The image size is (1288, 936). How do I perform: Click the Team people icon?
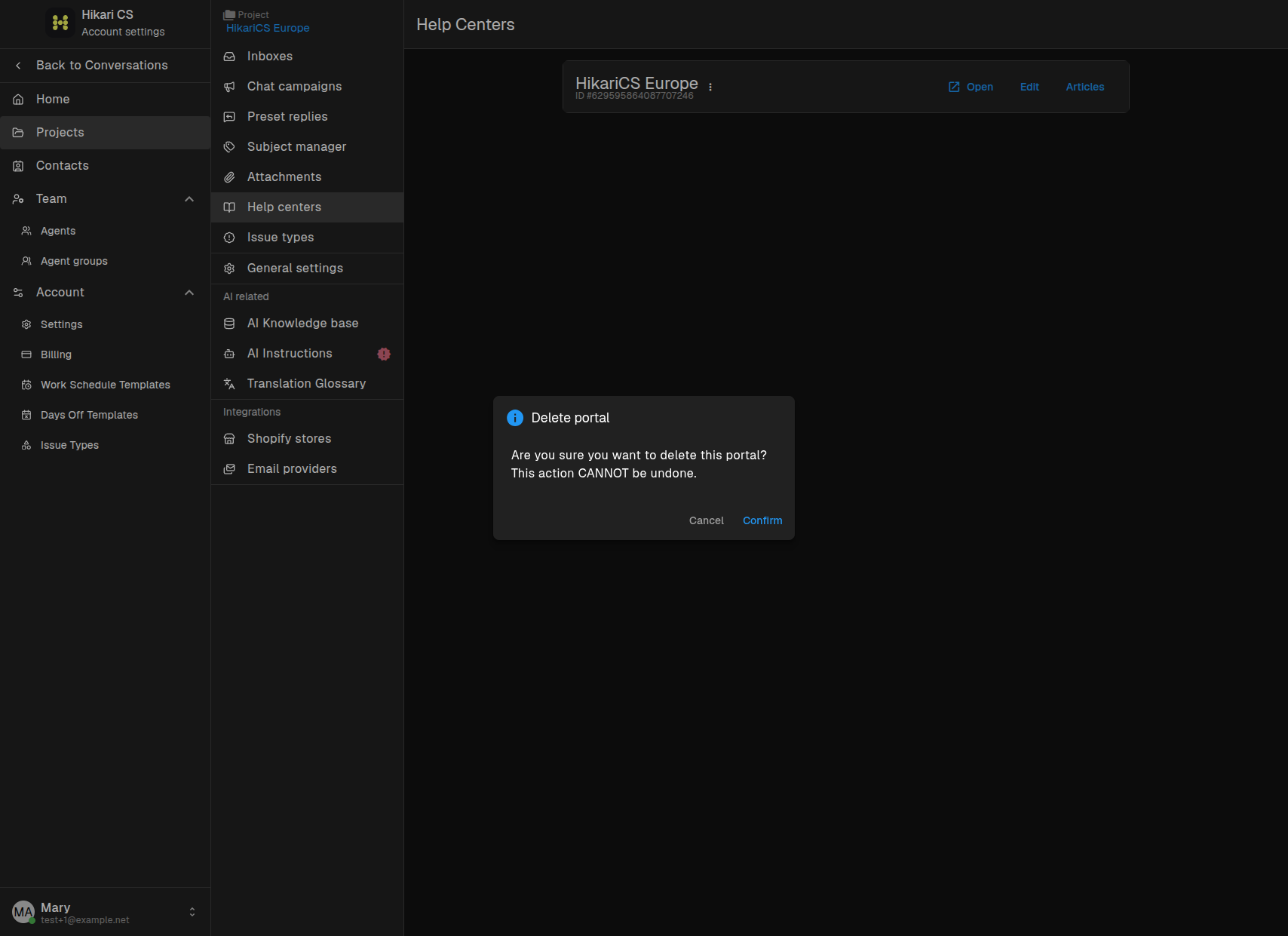point(18,199)
